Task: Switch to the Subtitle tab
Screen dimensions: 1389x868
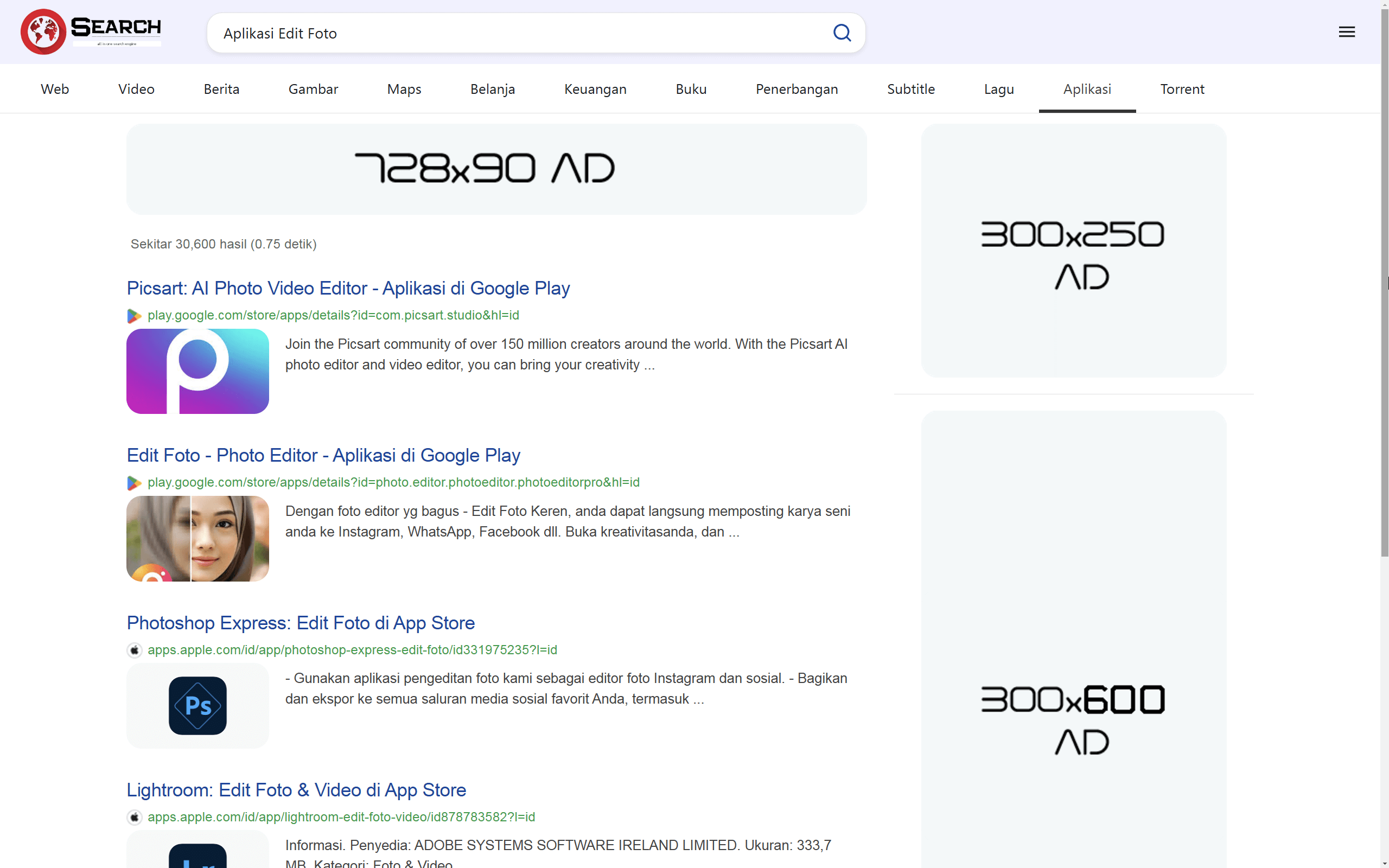Action: click(911, 89)
